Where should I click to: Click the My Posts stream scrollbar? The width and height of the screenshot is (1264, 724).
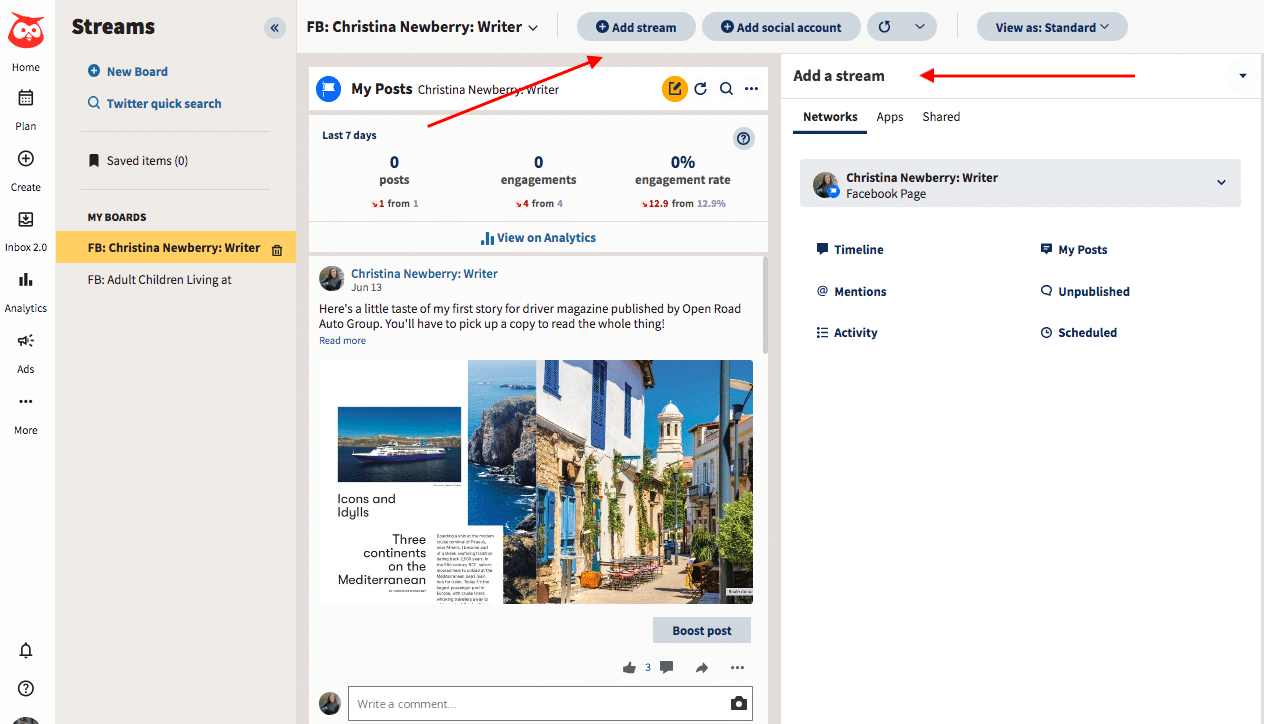coord(765,304)
